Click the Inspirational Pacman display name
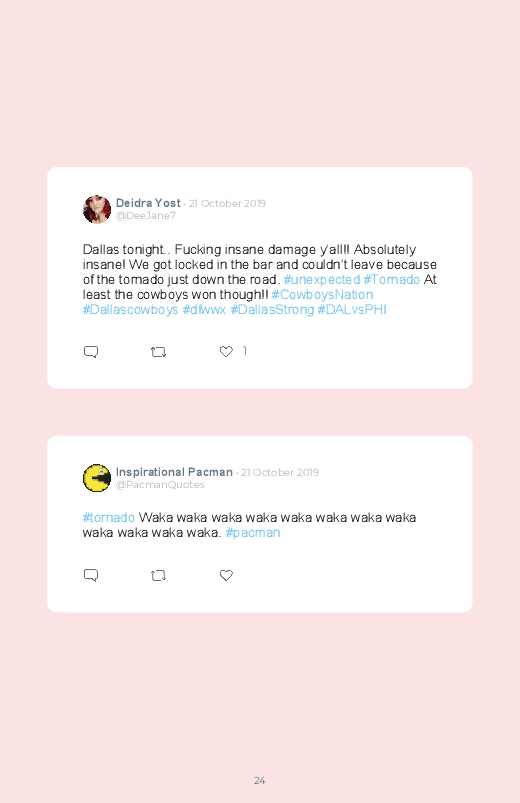520x803 pixels. pos(174,472)
